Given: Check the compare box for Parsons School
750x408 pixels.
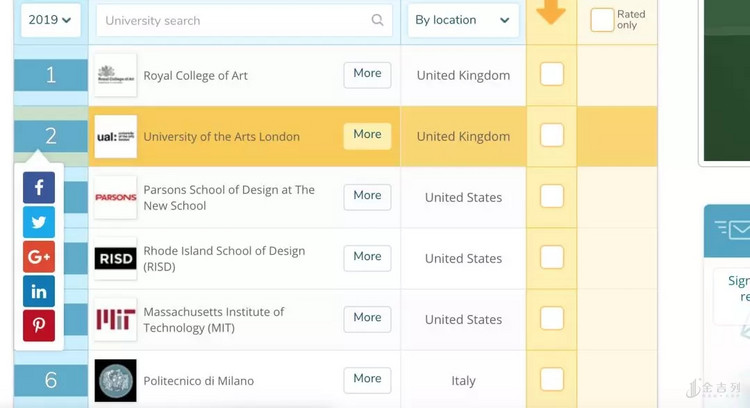Looking at the screenshot, I should pyautogui.click(x=552, y=197).
